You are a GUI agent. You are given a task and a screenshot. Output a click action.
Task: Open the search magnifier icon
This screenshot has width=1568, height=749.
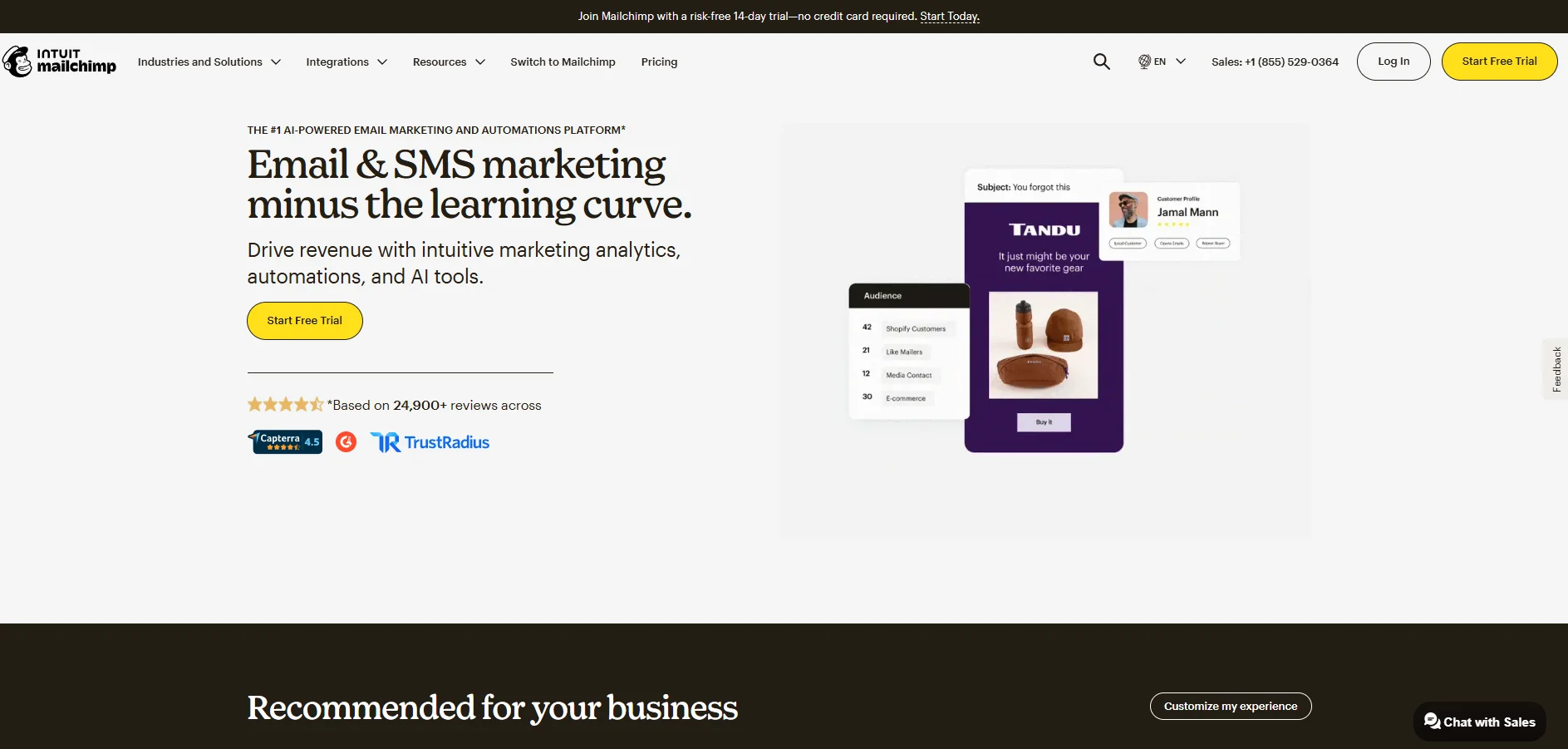(1101, 62)
